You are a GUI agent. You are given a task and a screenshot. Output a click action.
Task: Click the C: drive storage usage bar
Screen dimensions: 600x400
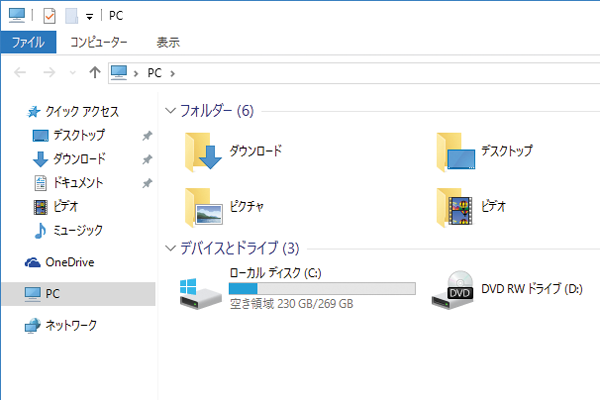(x=322, y=289)
